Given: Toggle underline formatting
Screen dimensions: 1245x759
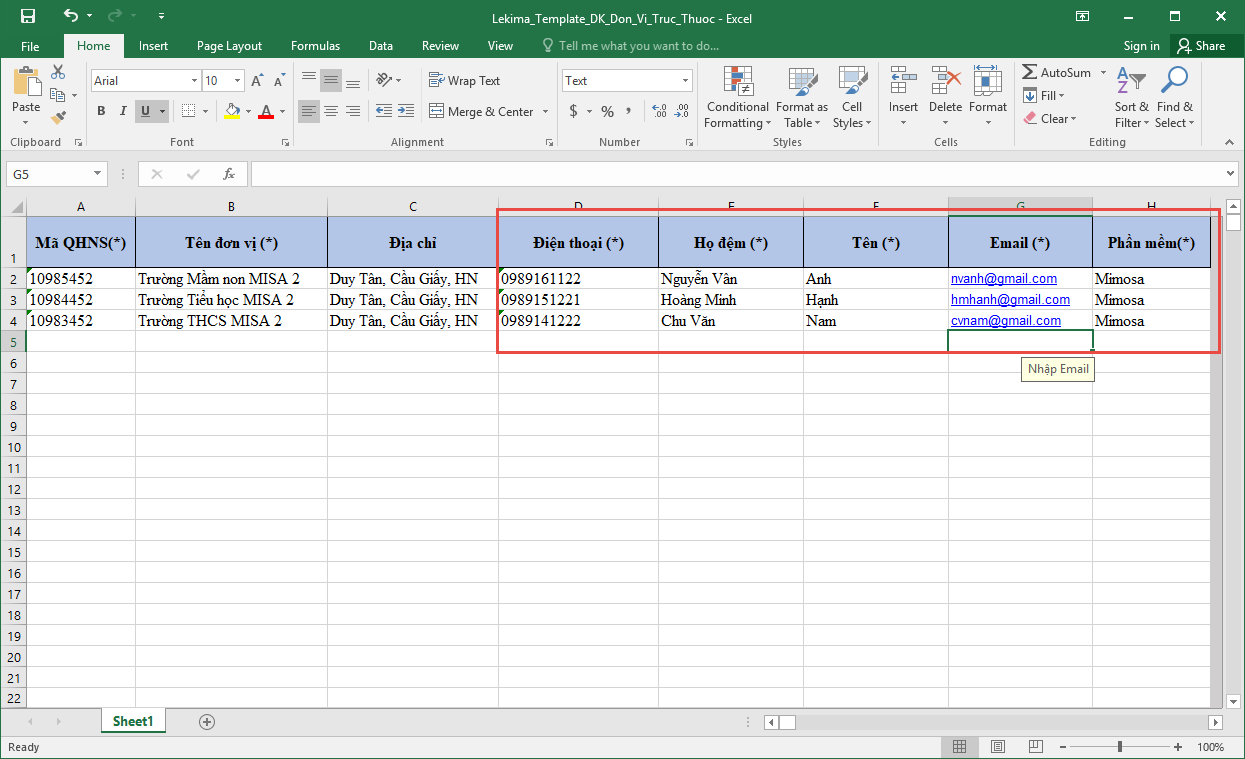Looking at the screenshot, I should [146, 111].
